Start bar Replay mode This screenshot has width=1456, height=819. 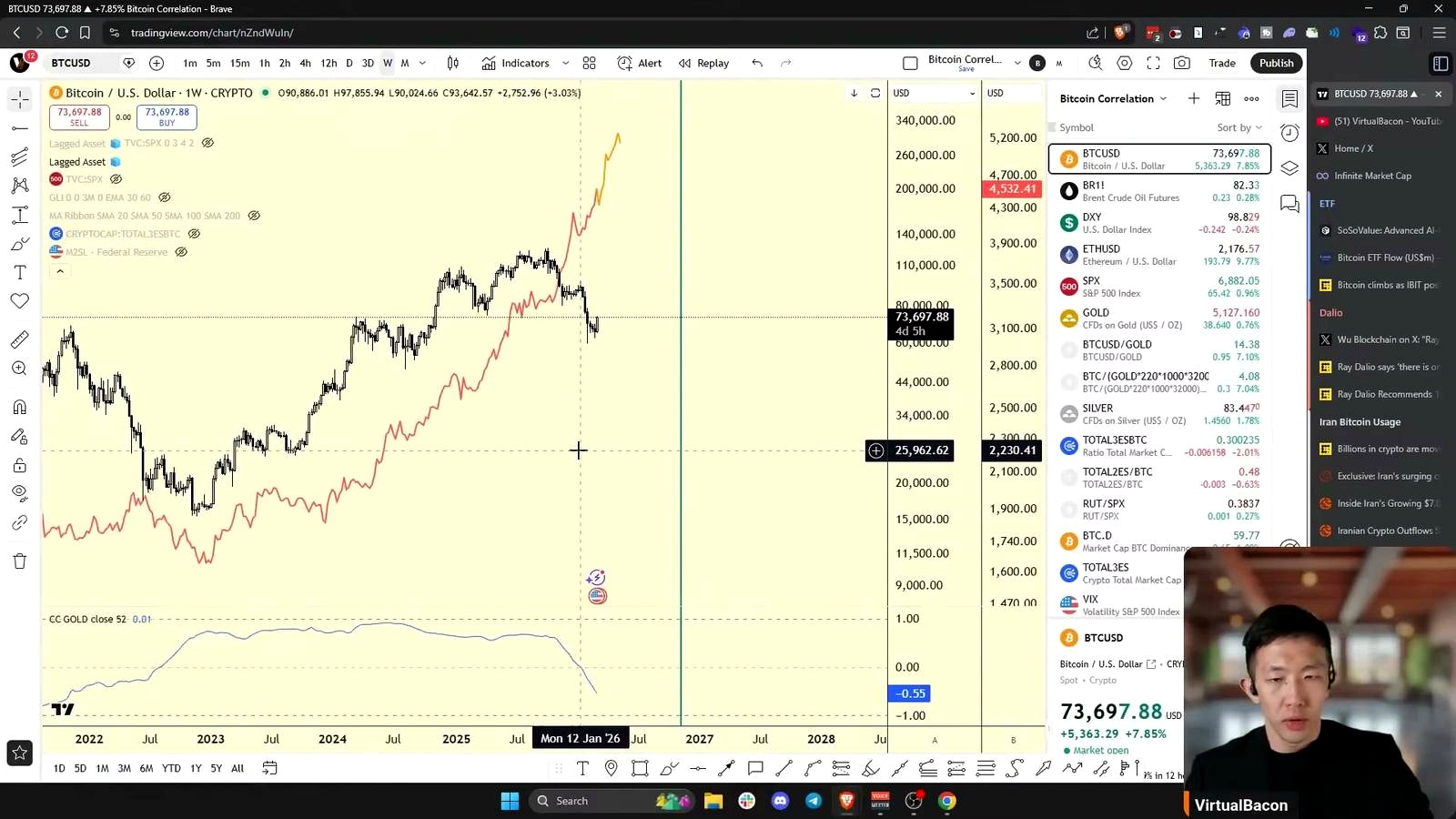[x=704, y=63]
